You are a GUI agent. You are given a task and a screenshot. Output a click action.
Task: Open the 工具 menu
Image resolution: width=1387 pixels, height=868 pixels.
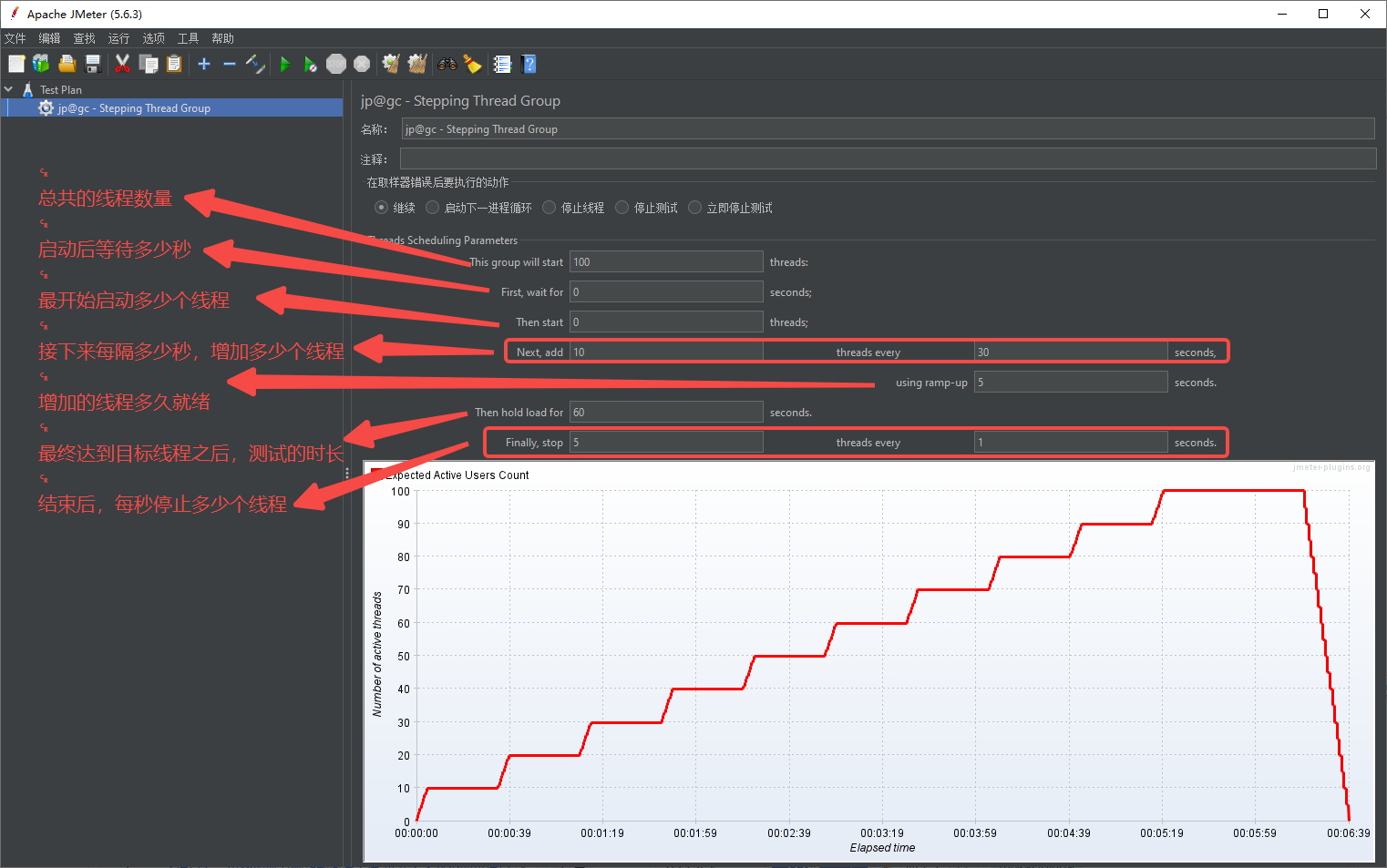click(189, 38)
